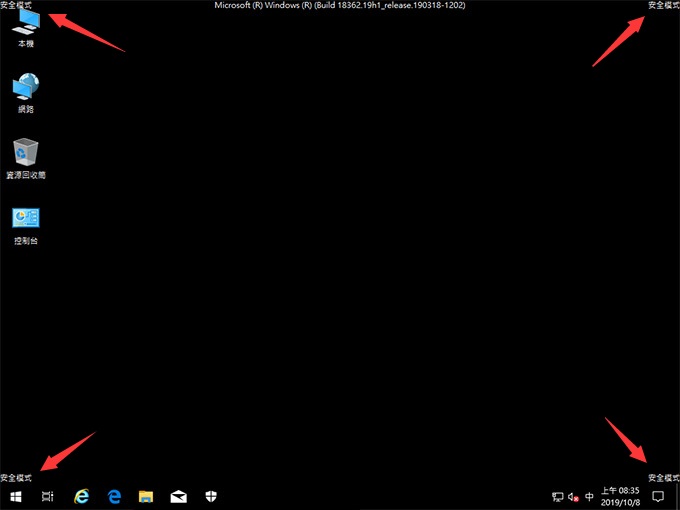
Task: Open the Action Center notification icon
Action: pyautogui.click(x=657, y=496)
